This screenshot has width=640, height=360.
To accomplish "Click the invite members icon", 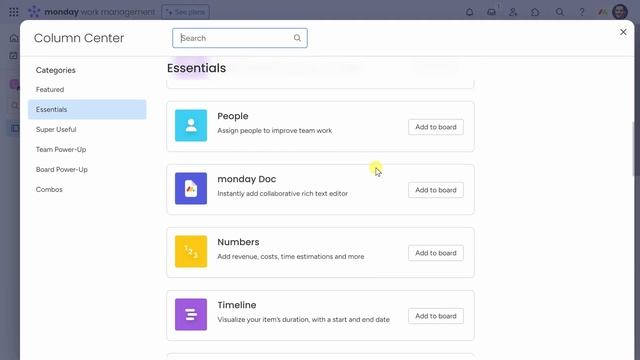I will [513, 12].
